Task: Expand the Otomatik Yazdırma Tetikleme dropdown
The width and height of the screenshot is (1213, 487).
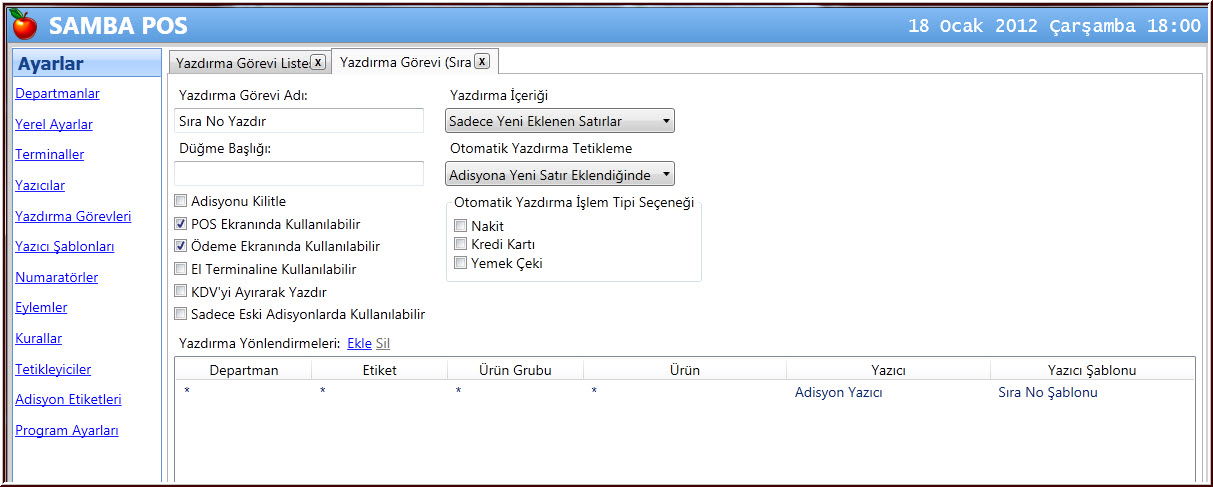Action: (x=560, y=175)
